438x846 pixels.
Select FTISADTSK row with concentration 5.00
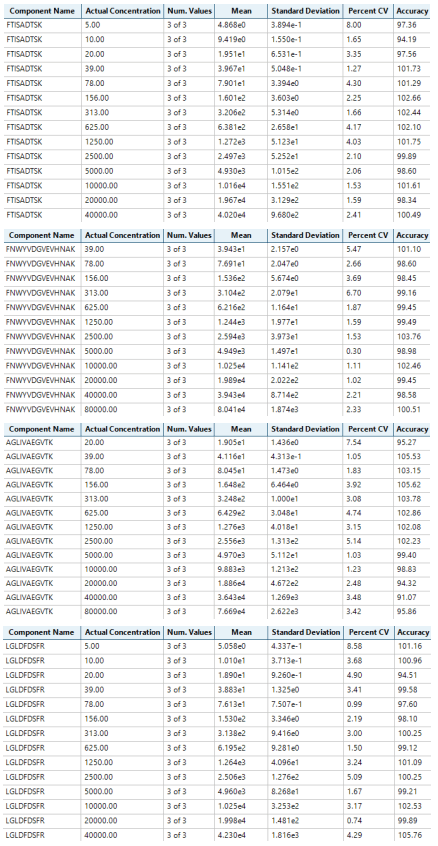pyautogui.click(x=218, y=25)
